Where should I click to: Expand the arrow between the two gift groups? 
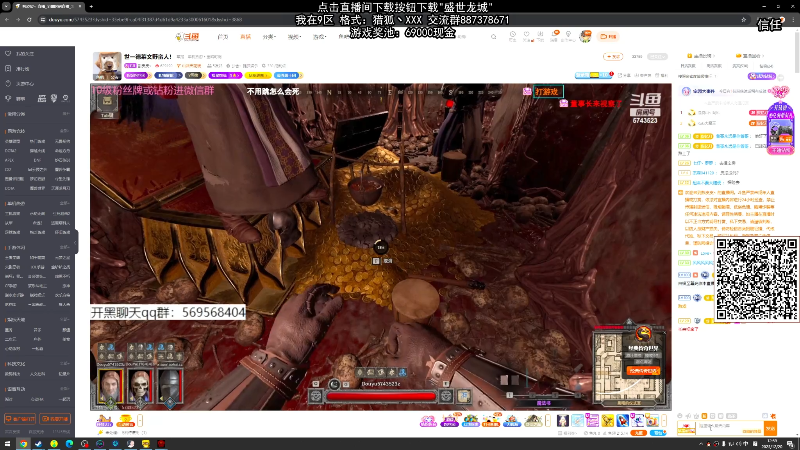coord(548,420)
